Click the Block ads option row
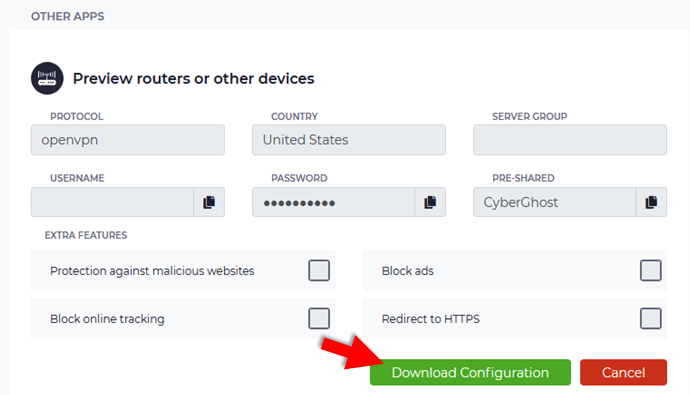Viewport: 690px width, 395px height. click(x=515, y=270)
